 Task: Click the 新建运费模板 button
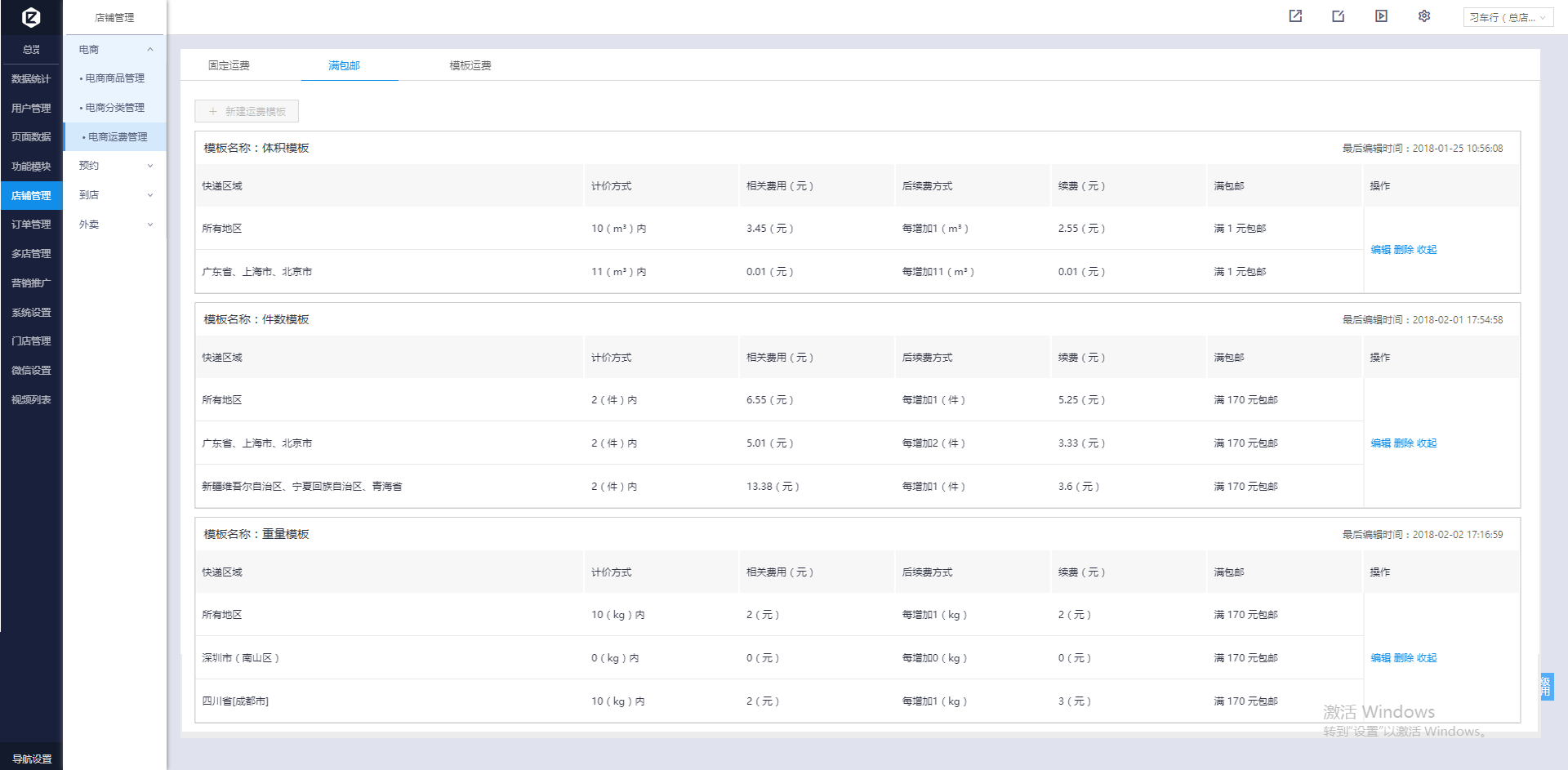point(247,111)
